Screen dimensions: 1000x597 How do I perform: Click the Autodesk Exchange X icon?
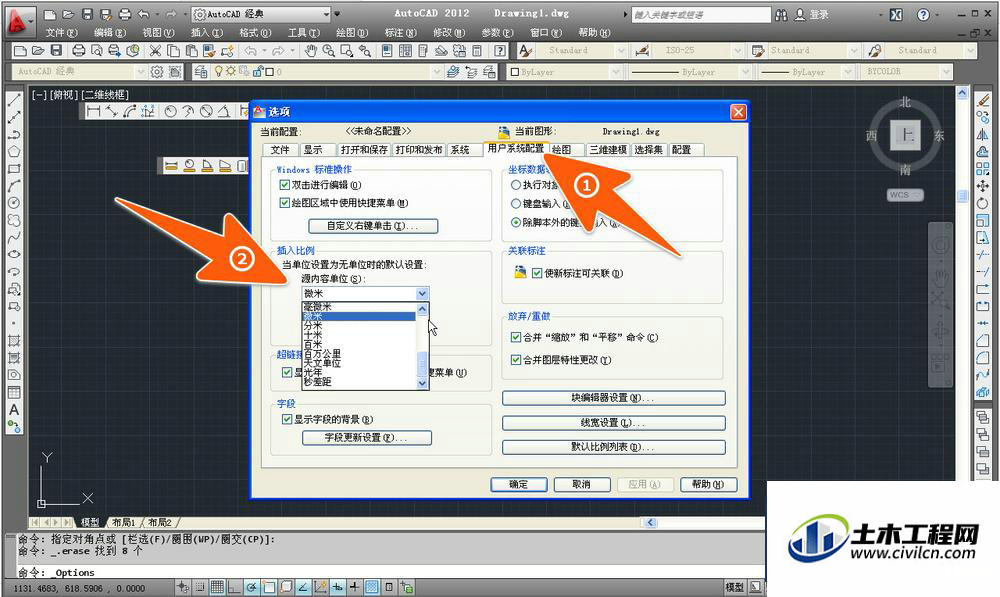coord(896,15)
